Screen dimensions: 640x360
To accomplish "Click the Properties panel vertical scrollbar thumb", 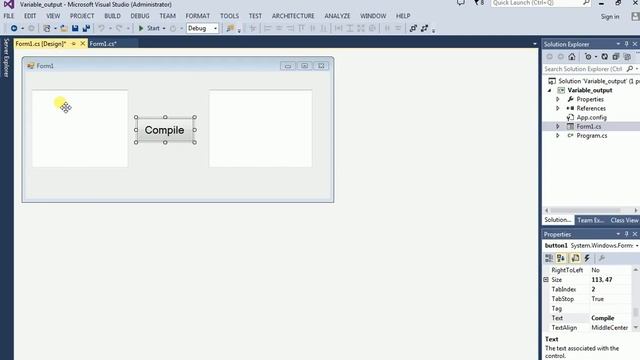I will point(636,313).
